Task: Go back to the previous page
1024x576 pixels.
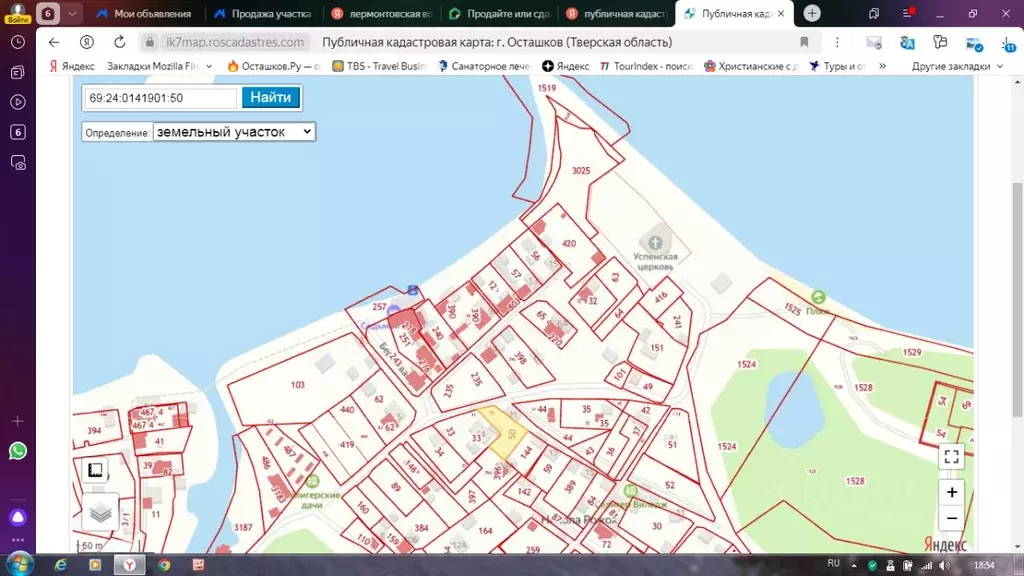Action: (54, 42)
